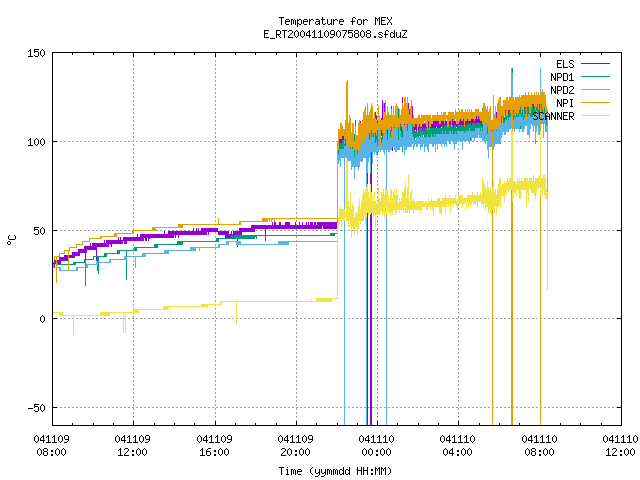Click the y-axis value 150
The image size is (640, 480).
tap(36, 53)
